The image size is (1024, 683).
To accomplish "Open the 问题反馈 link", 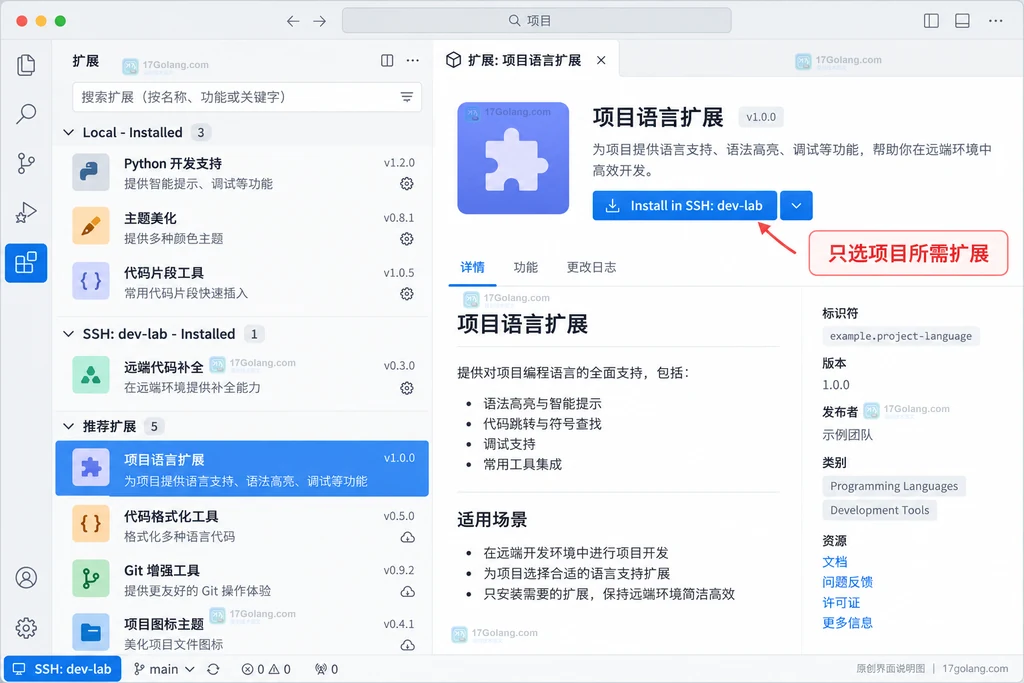I will 848,582.
